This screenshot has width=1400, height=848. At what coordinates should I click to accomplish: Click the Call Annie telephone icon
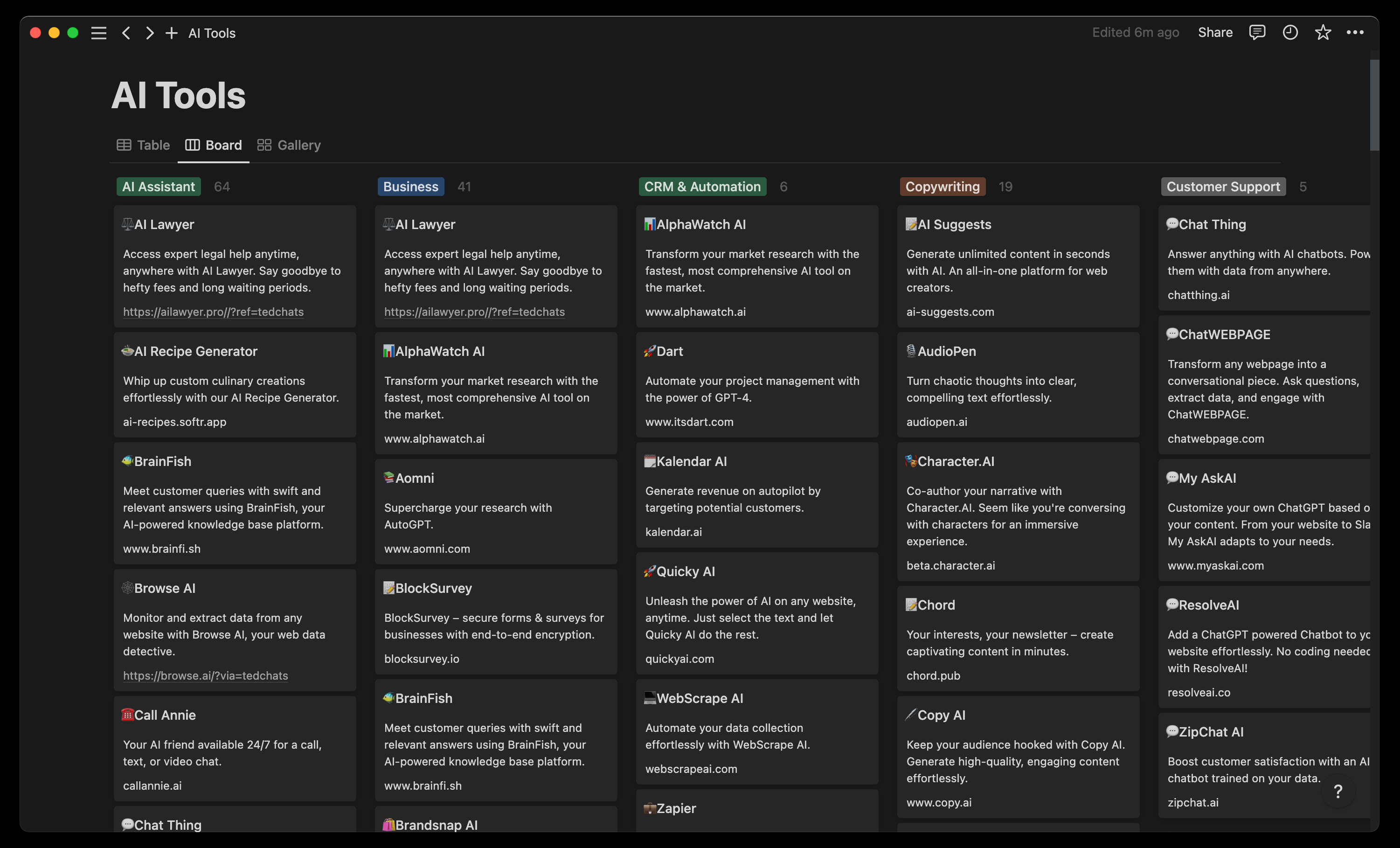128,715
